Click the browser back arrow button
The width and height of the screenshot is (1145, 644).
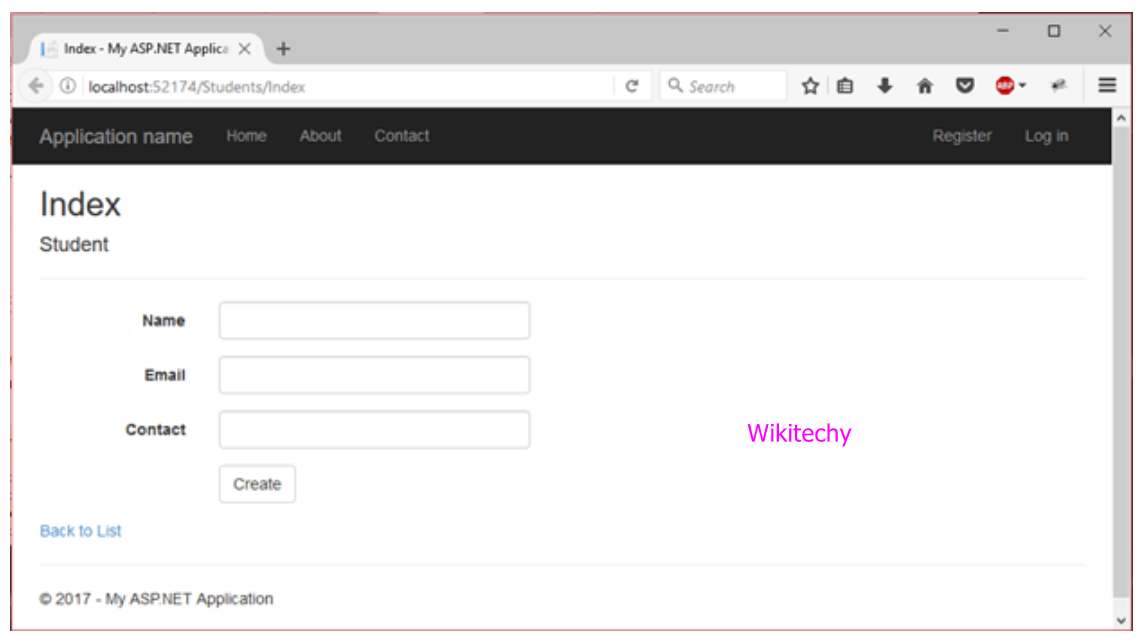[36, 87]
